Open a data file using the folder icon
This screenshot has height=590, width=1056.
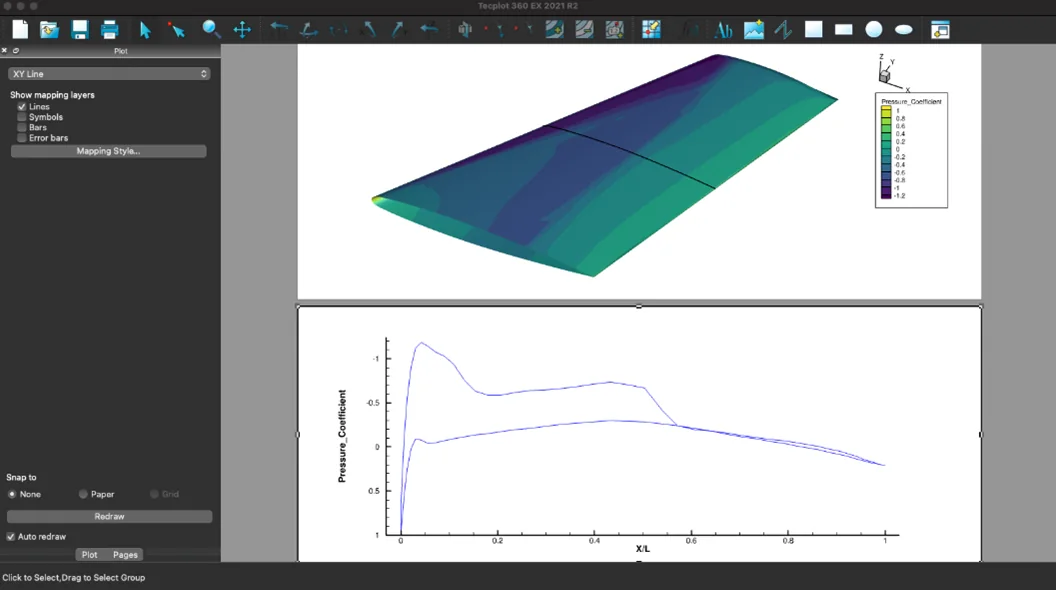pos(49,30)
